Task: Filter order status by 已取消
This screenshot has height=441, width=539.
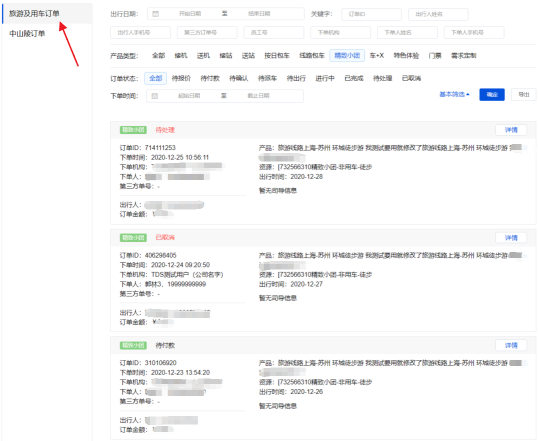Action: (411, 78)
